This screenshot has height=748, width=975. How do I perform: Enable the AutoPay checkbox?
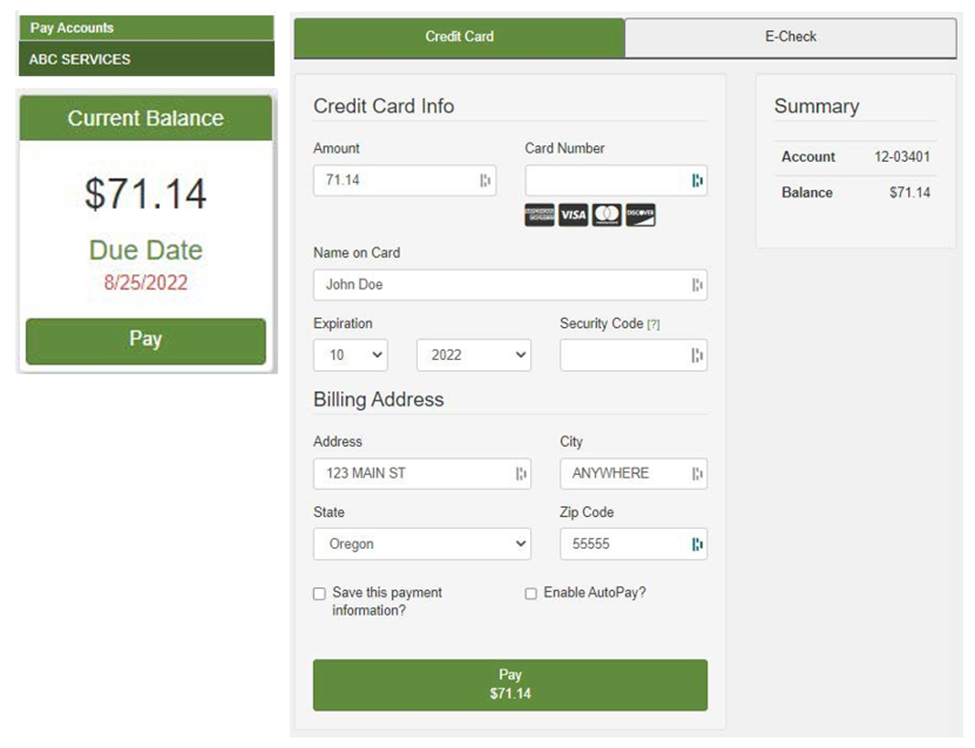click(531, 594)
